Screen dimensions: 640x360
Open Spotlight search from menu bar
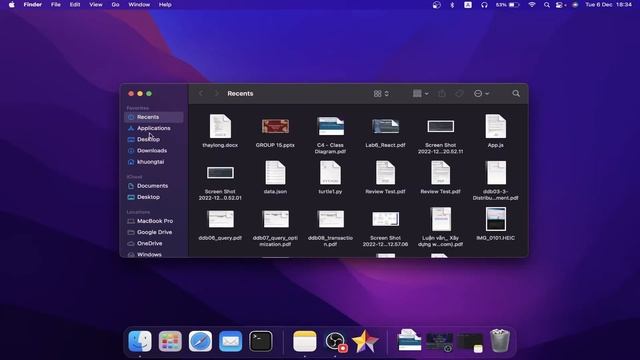pyautogui.click(x=547, y=5)
